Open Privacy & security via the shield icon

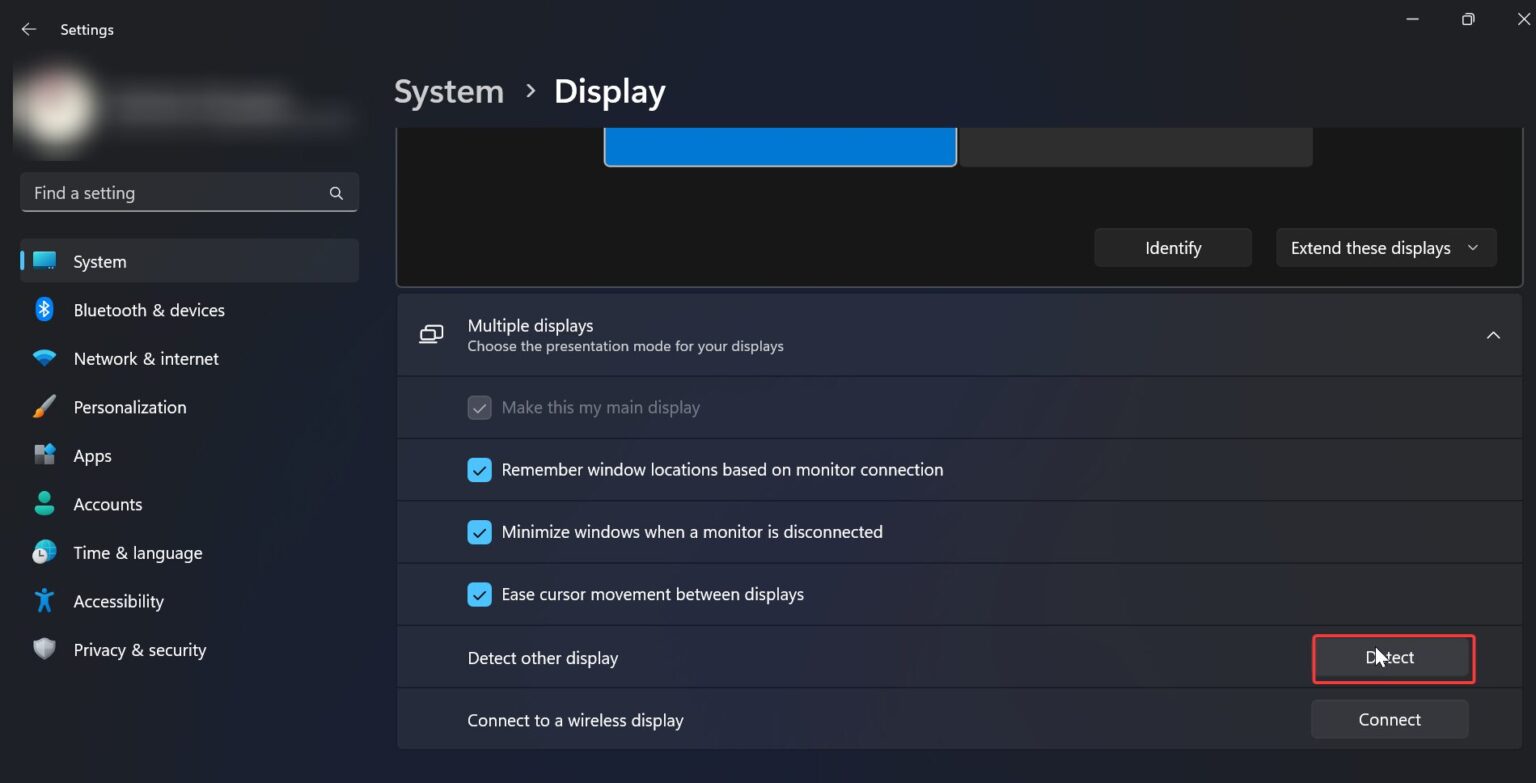coord(44,649)
